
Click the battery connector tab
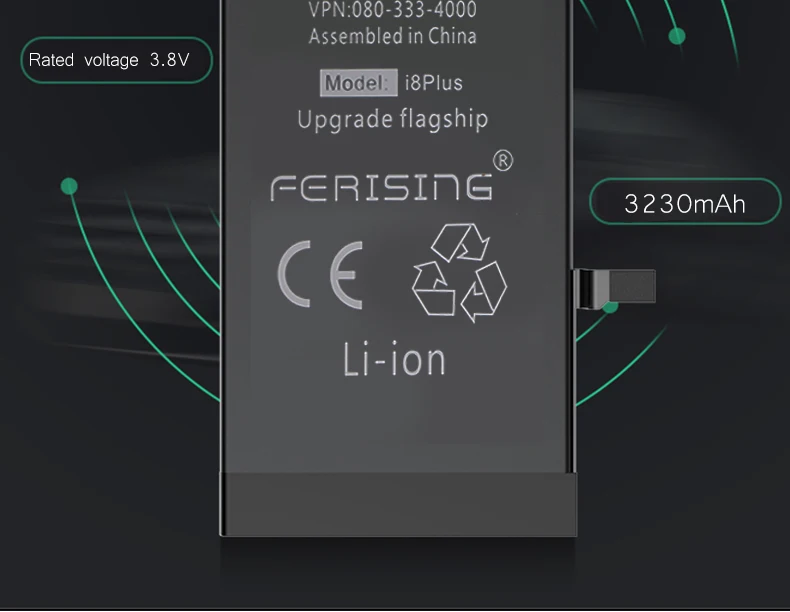coord(615,288)
